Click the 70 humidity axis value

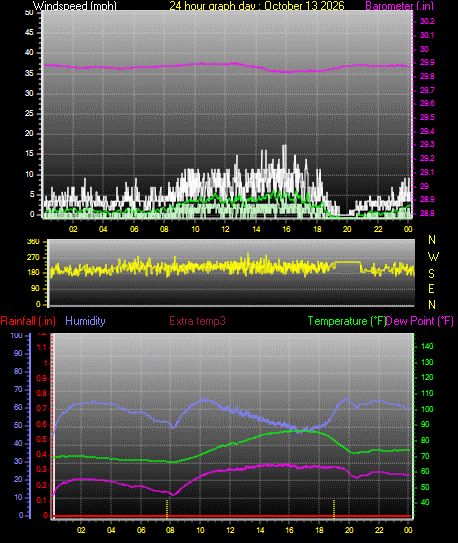(x=18, y=389)
